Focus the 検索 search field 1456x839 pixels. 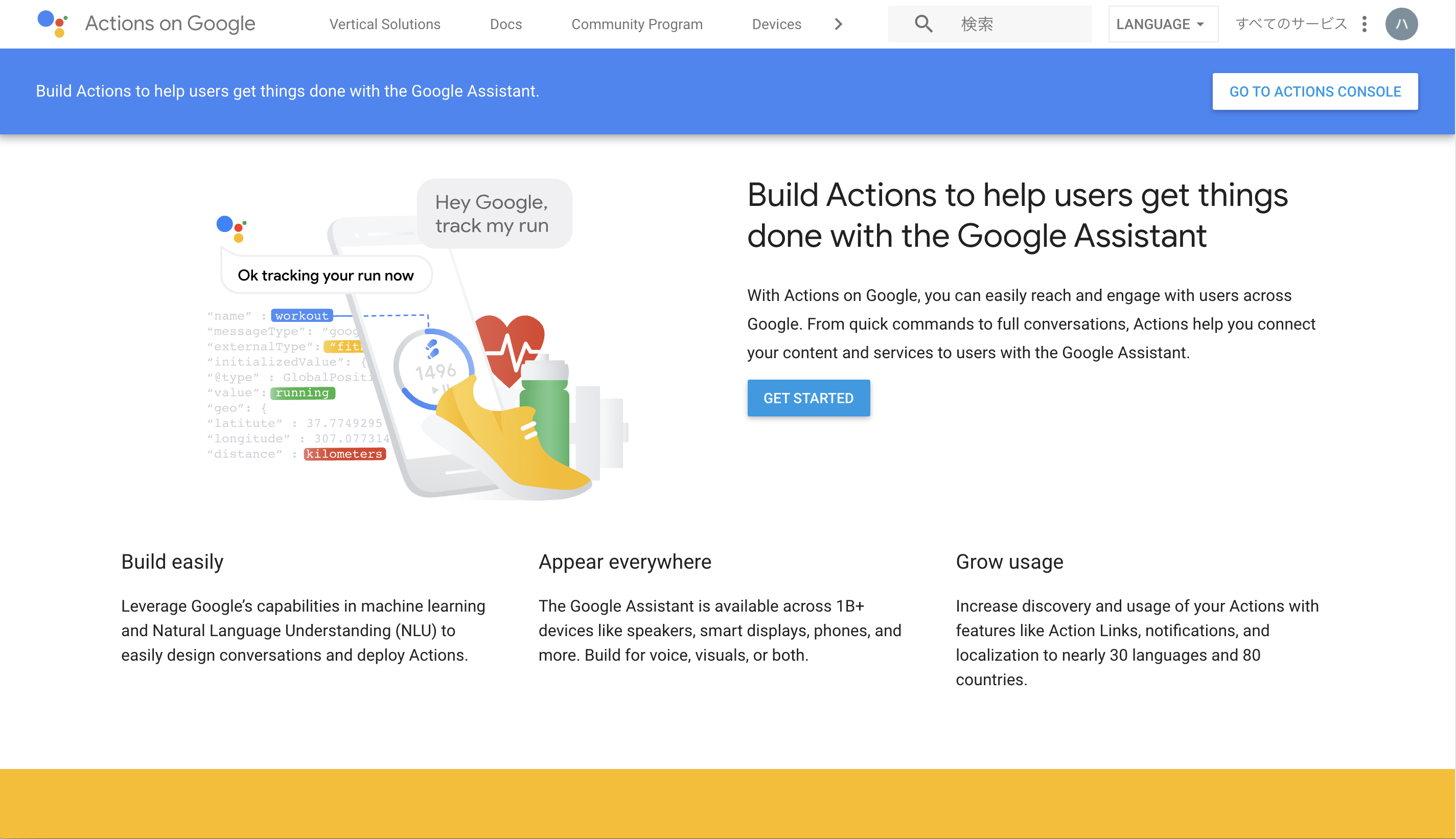coord(989,24)
